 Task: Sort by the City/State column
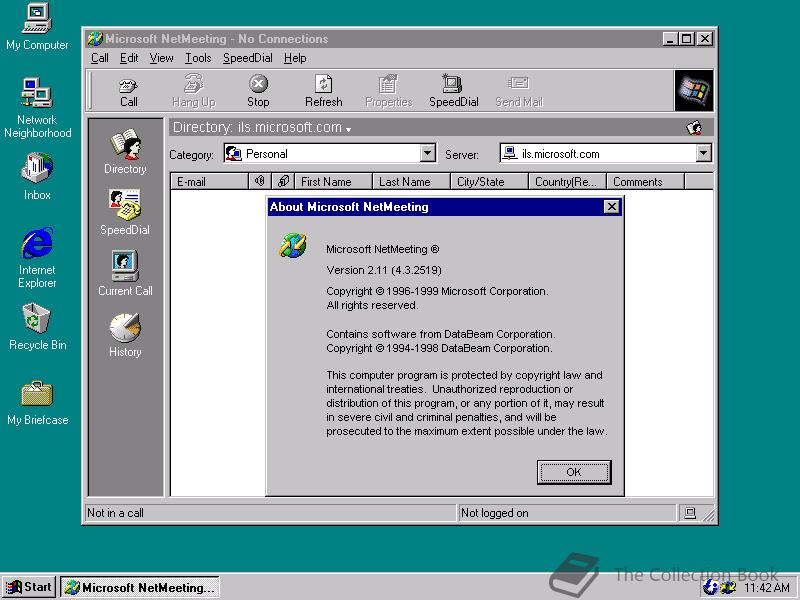(x=490, y=182)
